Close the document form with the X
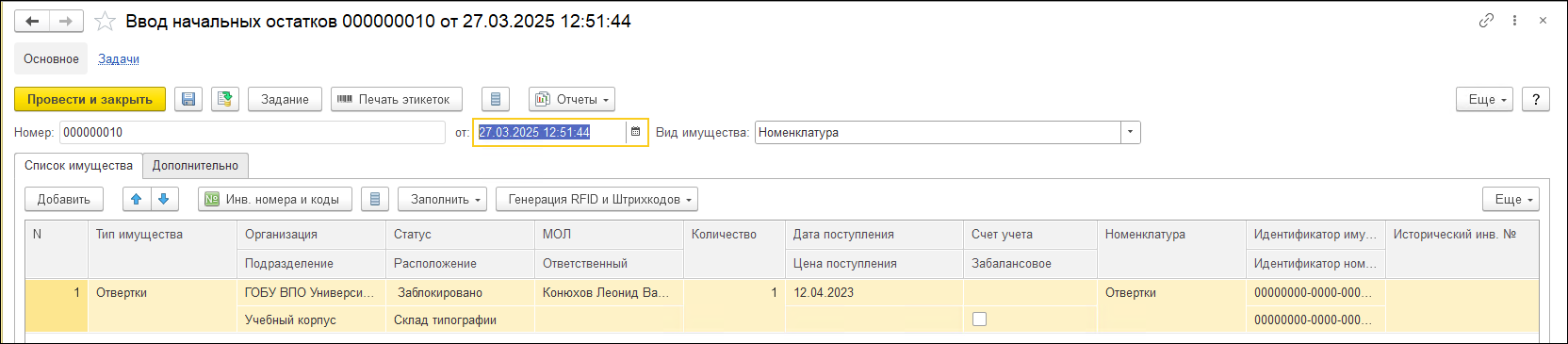Viewport: 1568px width, 344px height. click(x=1543, y=20)
